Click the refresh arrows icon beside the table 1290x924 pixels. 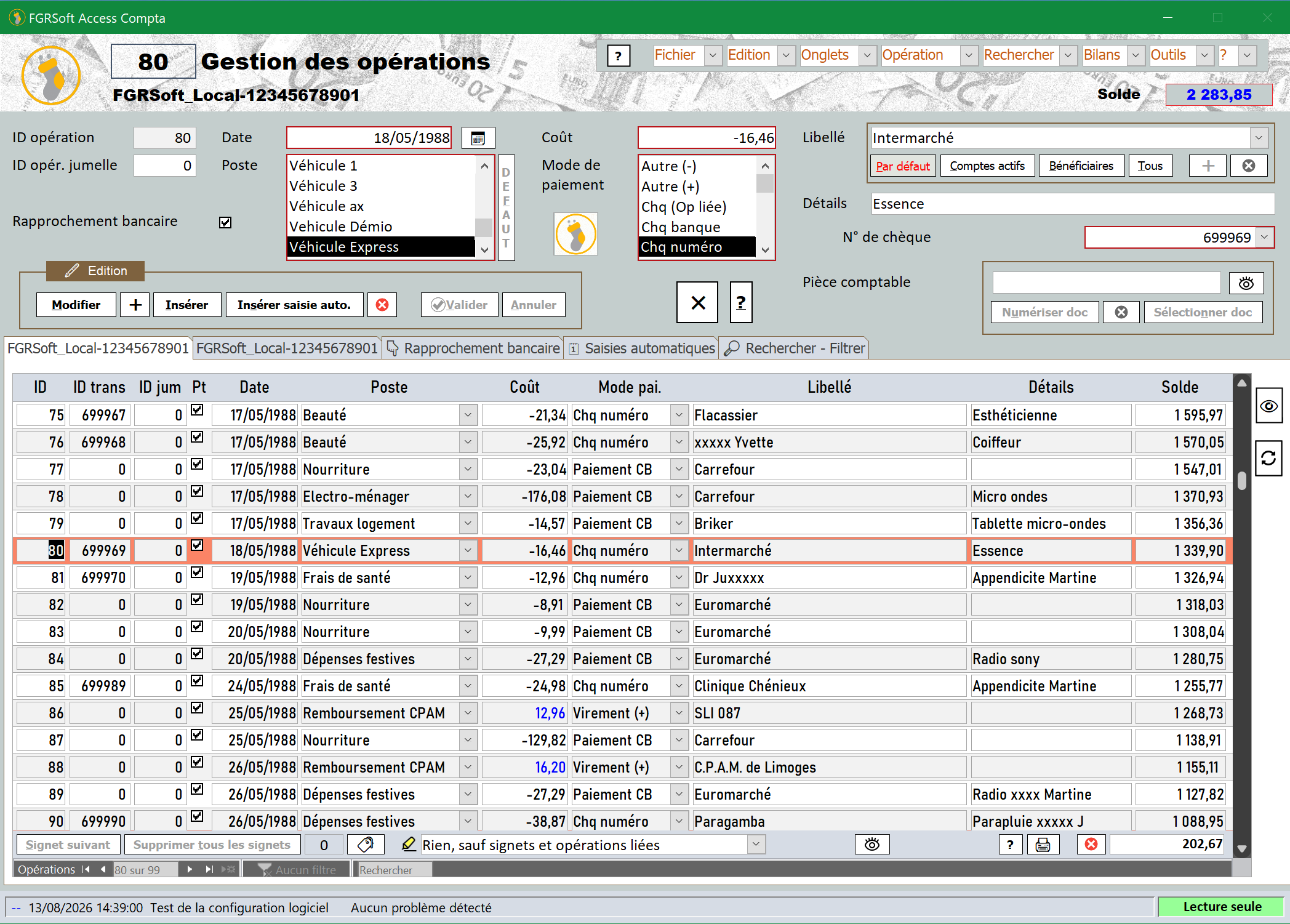pyautogui.click(x=1268, y=458)
